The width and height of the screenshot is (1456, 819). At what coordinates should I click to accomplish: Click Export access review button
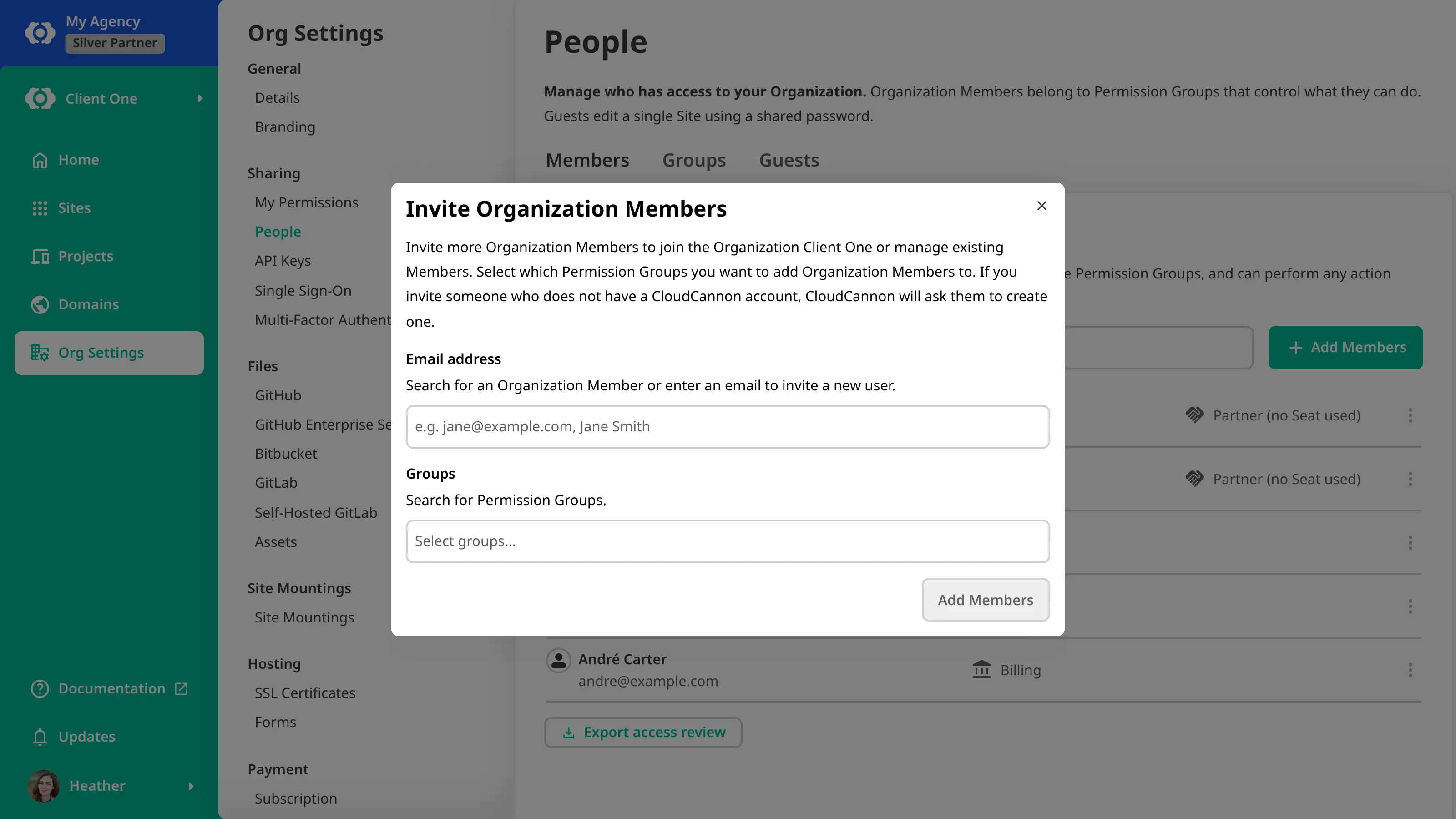pos(643,733)
